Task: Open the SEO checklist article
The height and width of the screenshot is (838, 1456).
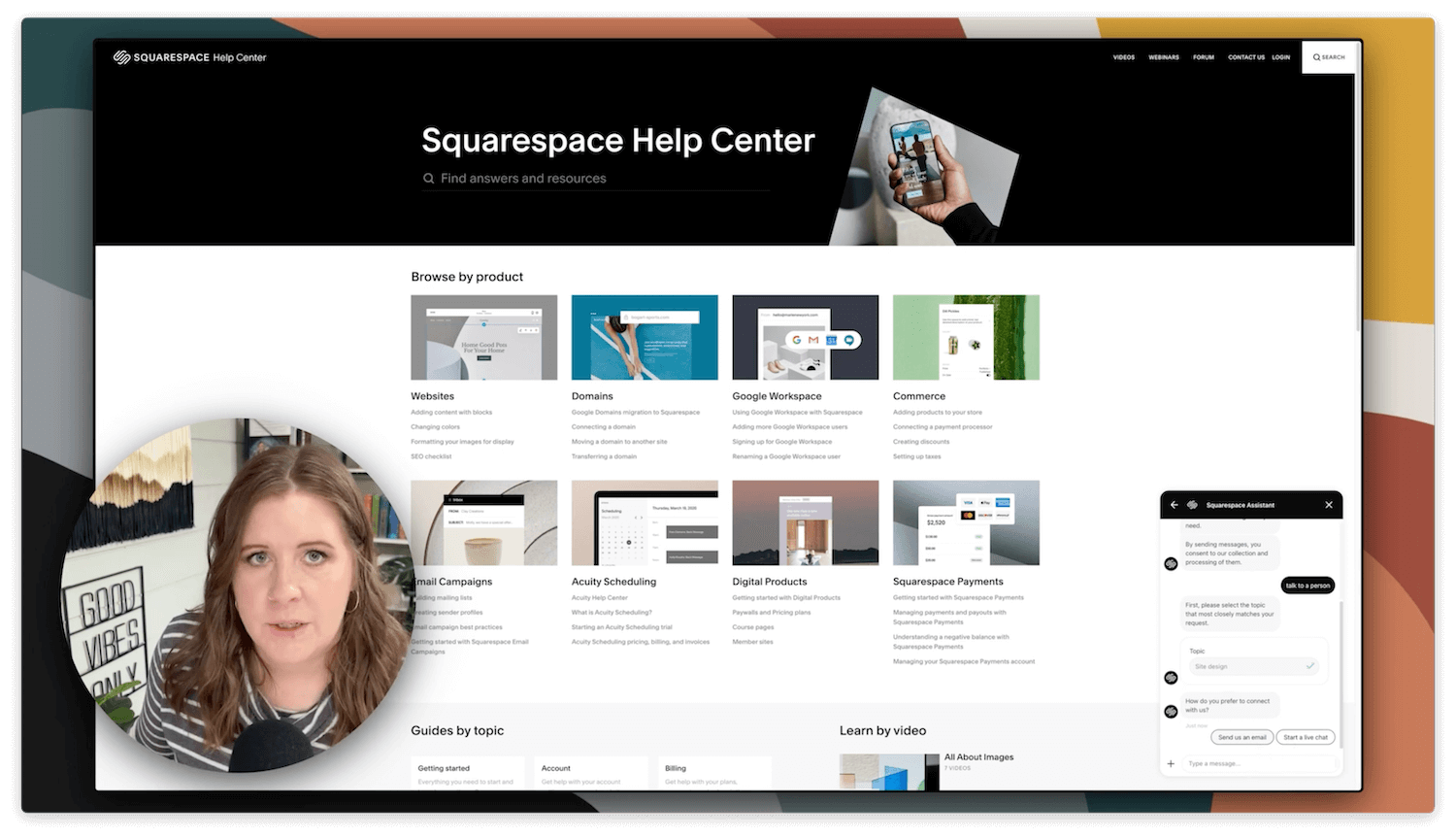Action: click(431, 456)
